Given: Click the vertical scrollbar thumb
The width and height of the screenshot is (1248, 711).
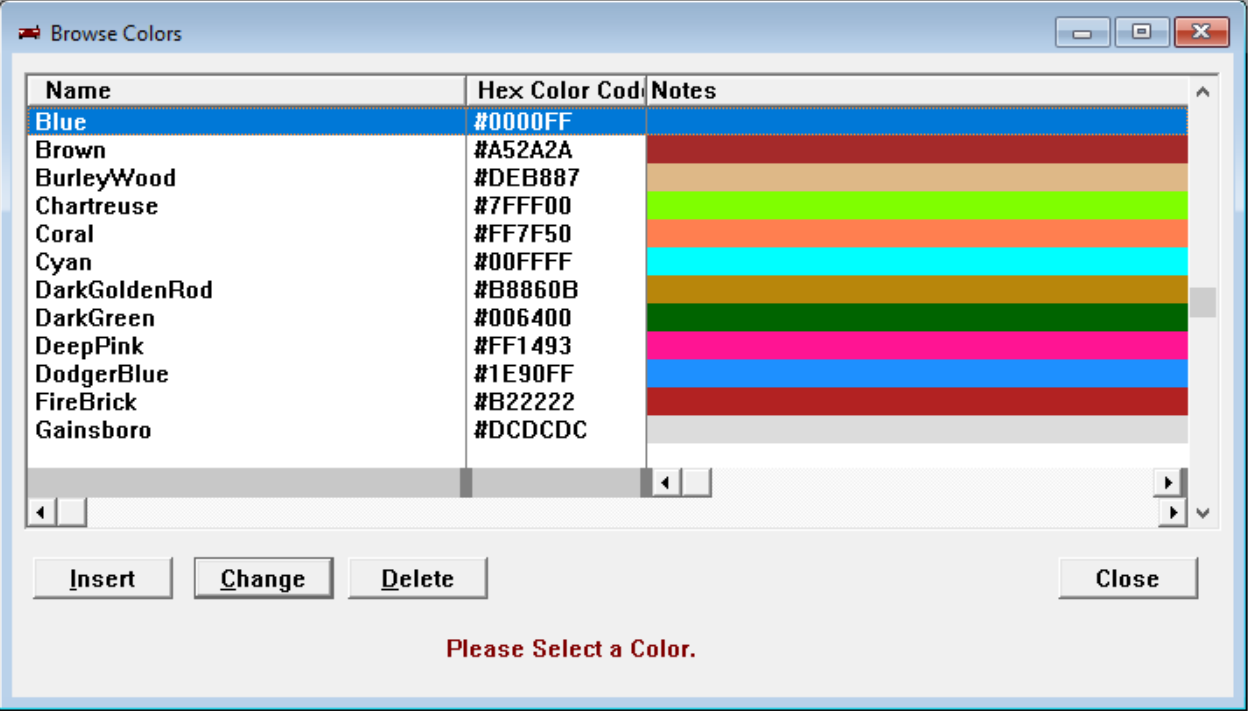Looking at the screenshot, I should click(x=1203, y=302).
